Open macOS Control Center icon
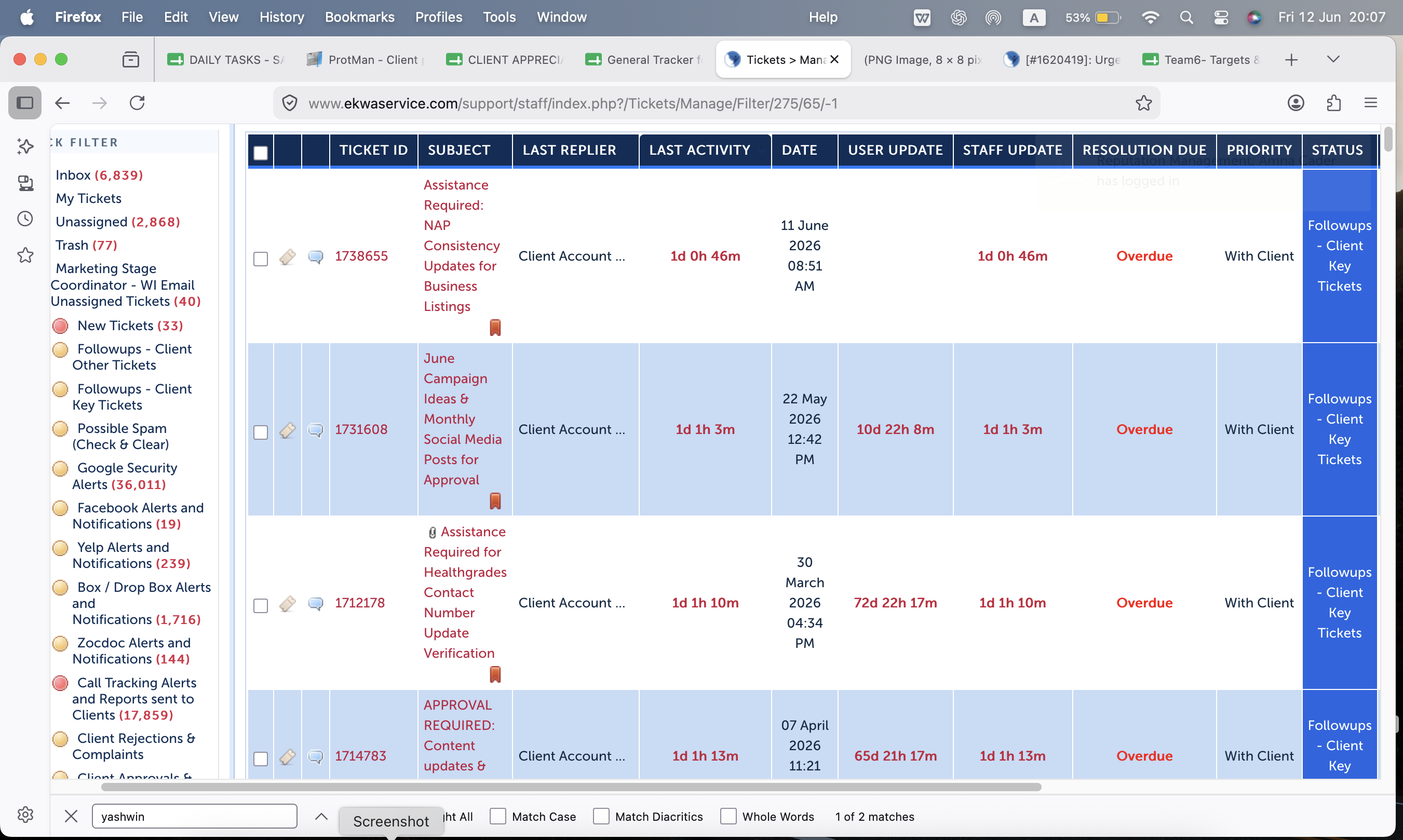The image size is (1403, 840). point(1221,18)
